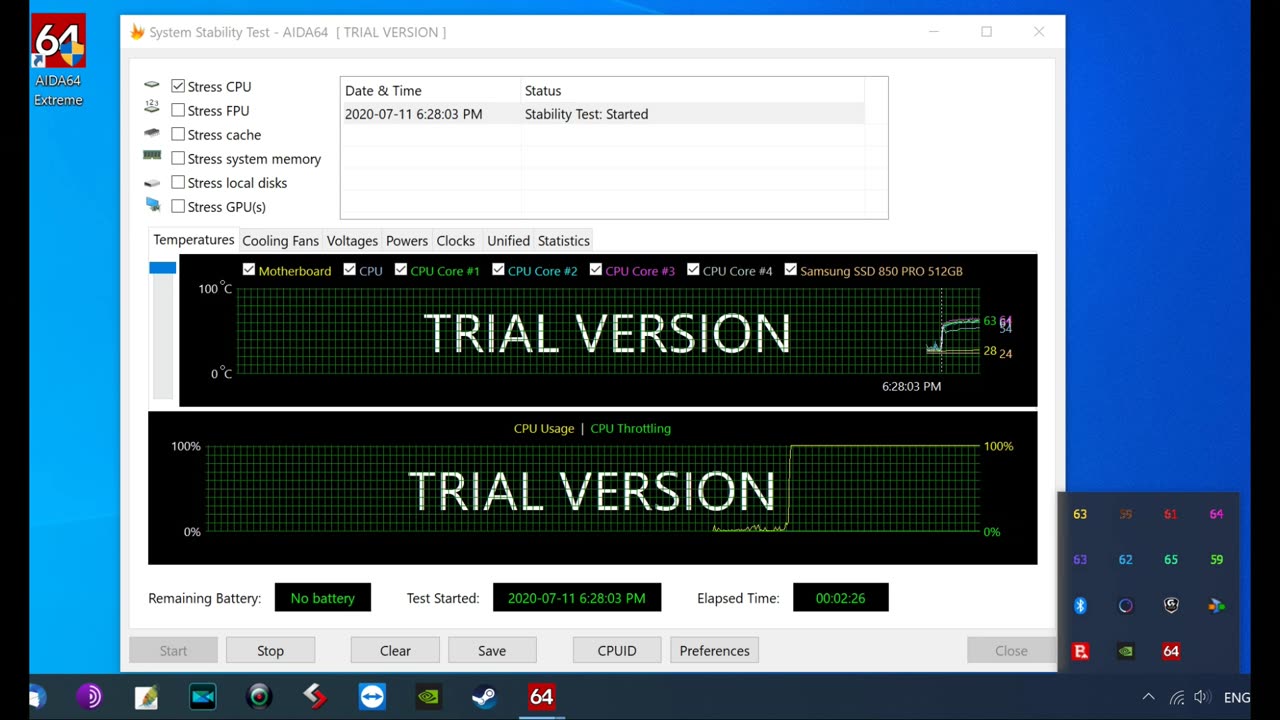The image size is (1280, 720).
Task: Click the blue 62 temperature tray icon
Action: (1126, 560)
